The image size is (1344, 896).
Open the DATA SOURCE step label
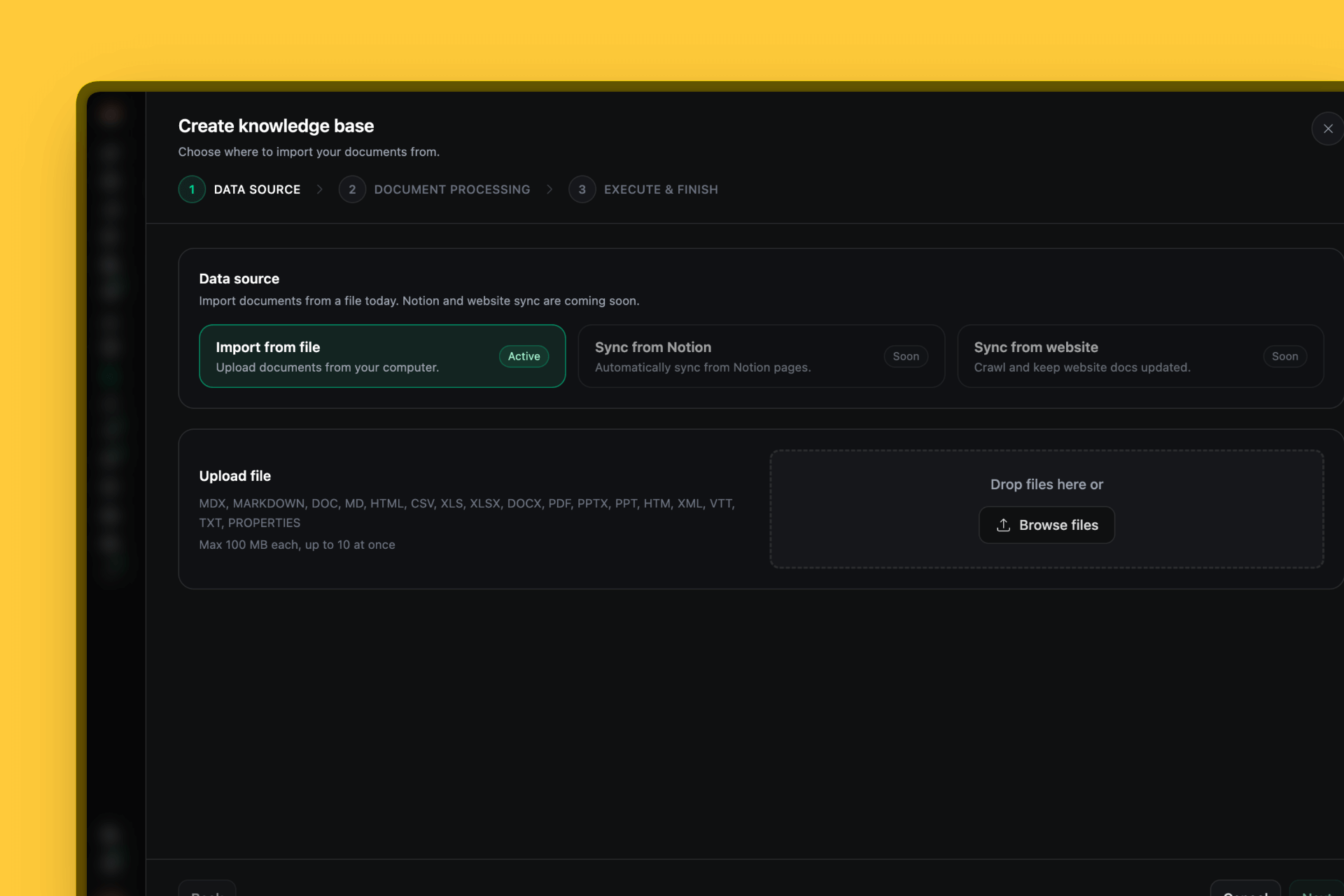tap(257, 189)
